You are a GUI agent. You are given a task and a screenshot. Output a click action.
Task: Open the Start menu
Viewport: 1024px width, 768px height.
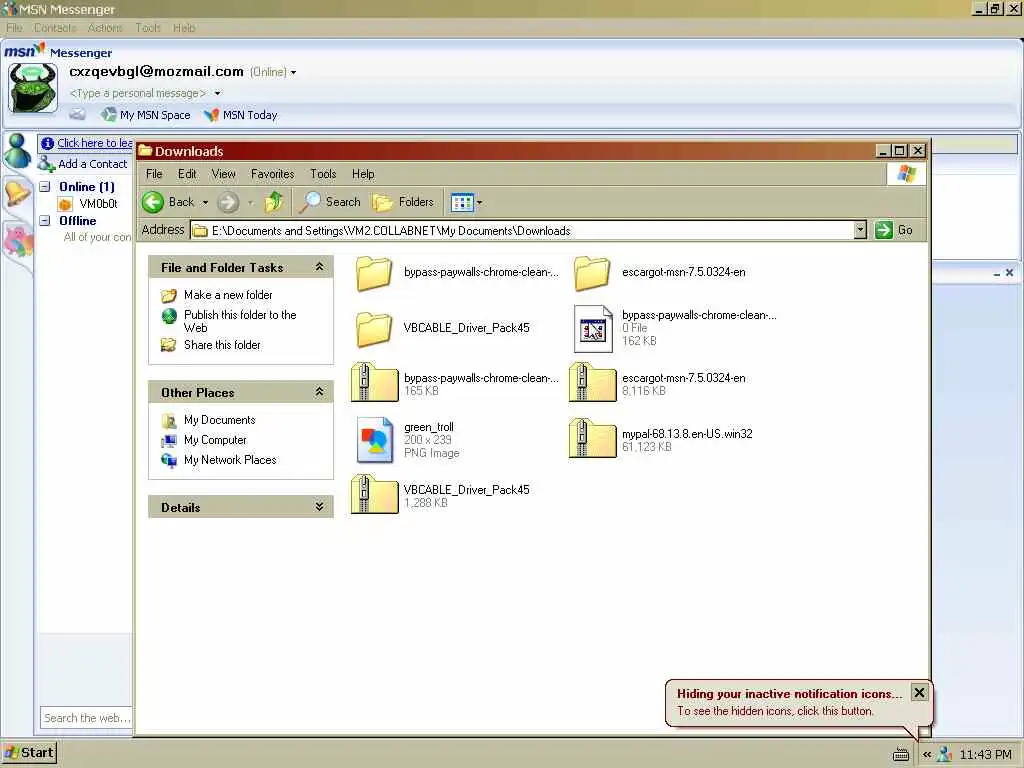29,753
